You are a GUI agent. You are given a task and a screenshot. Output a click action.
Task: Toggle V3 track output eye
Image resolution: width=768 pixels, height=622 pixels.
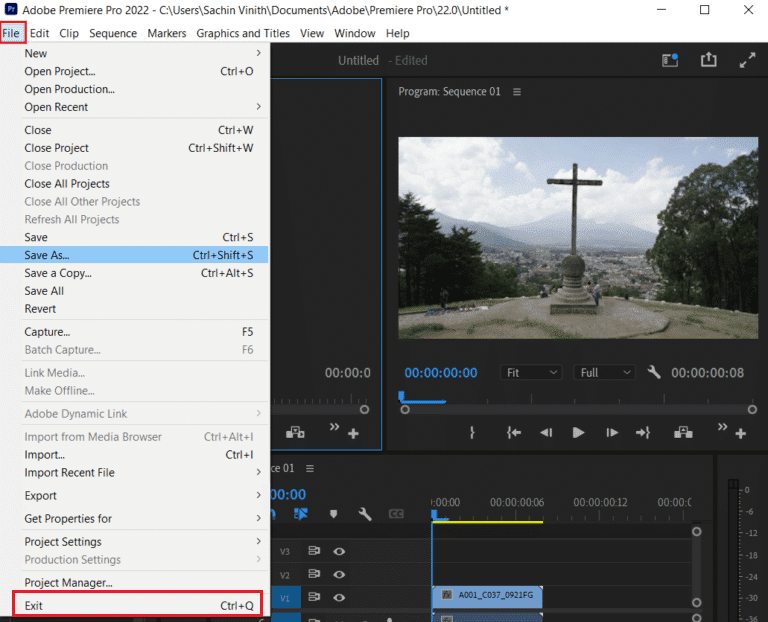339,551
